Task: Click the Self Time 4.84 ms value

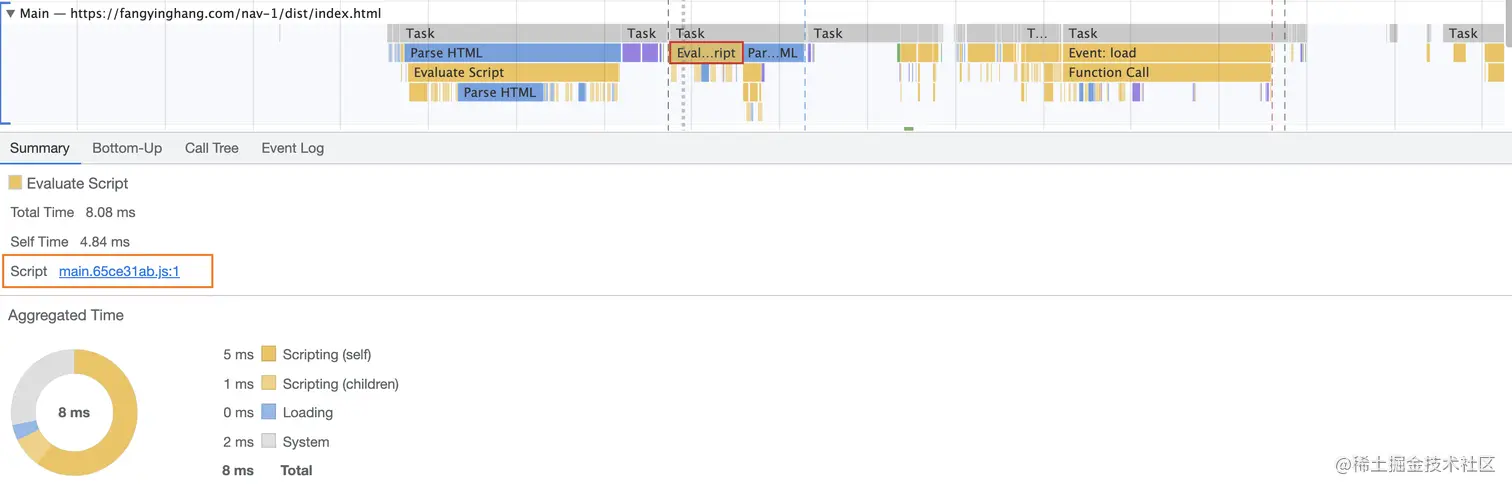Action: tap(105, 241)
